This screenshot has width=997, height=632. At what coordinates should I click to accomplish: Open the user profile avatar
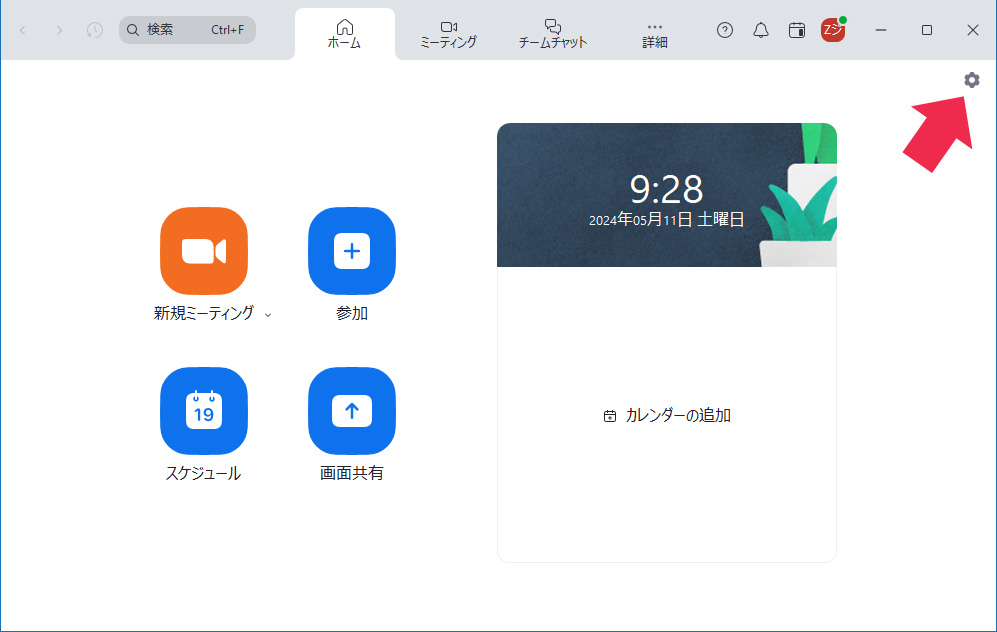[x=832, y=30]
